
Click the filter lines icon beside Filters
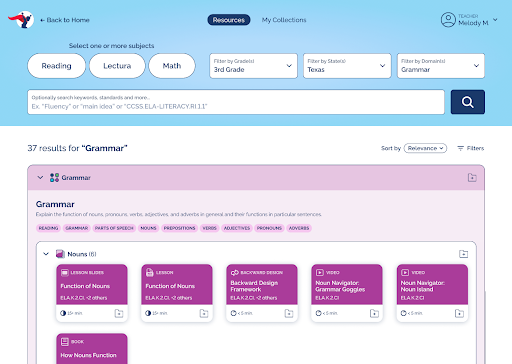pos(460,148)
